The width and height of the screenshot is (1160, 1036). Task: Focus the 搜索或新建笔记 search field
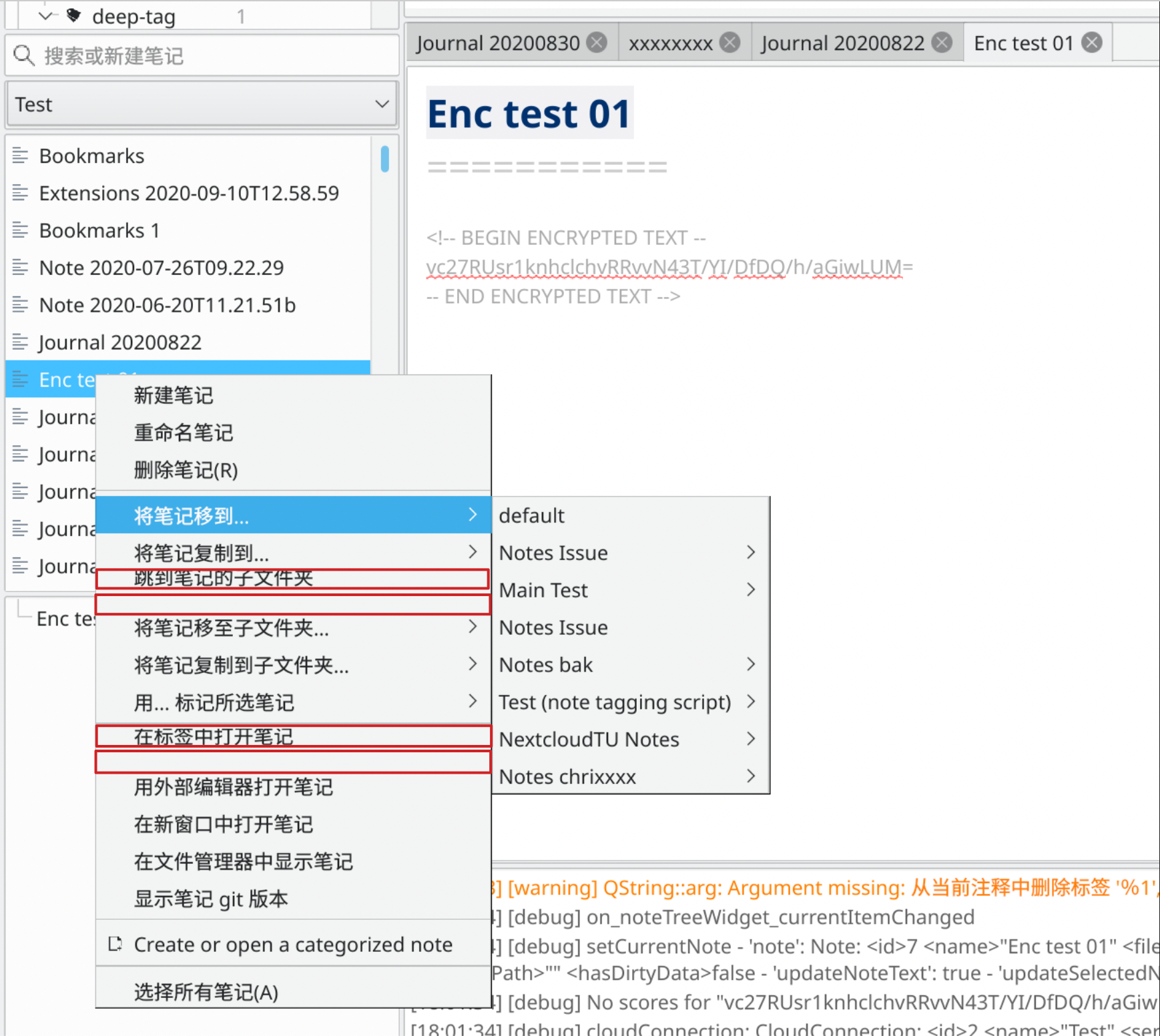202,55
